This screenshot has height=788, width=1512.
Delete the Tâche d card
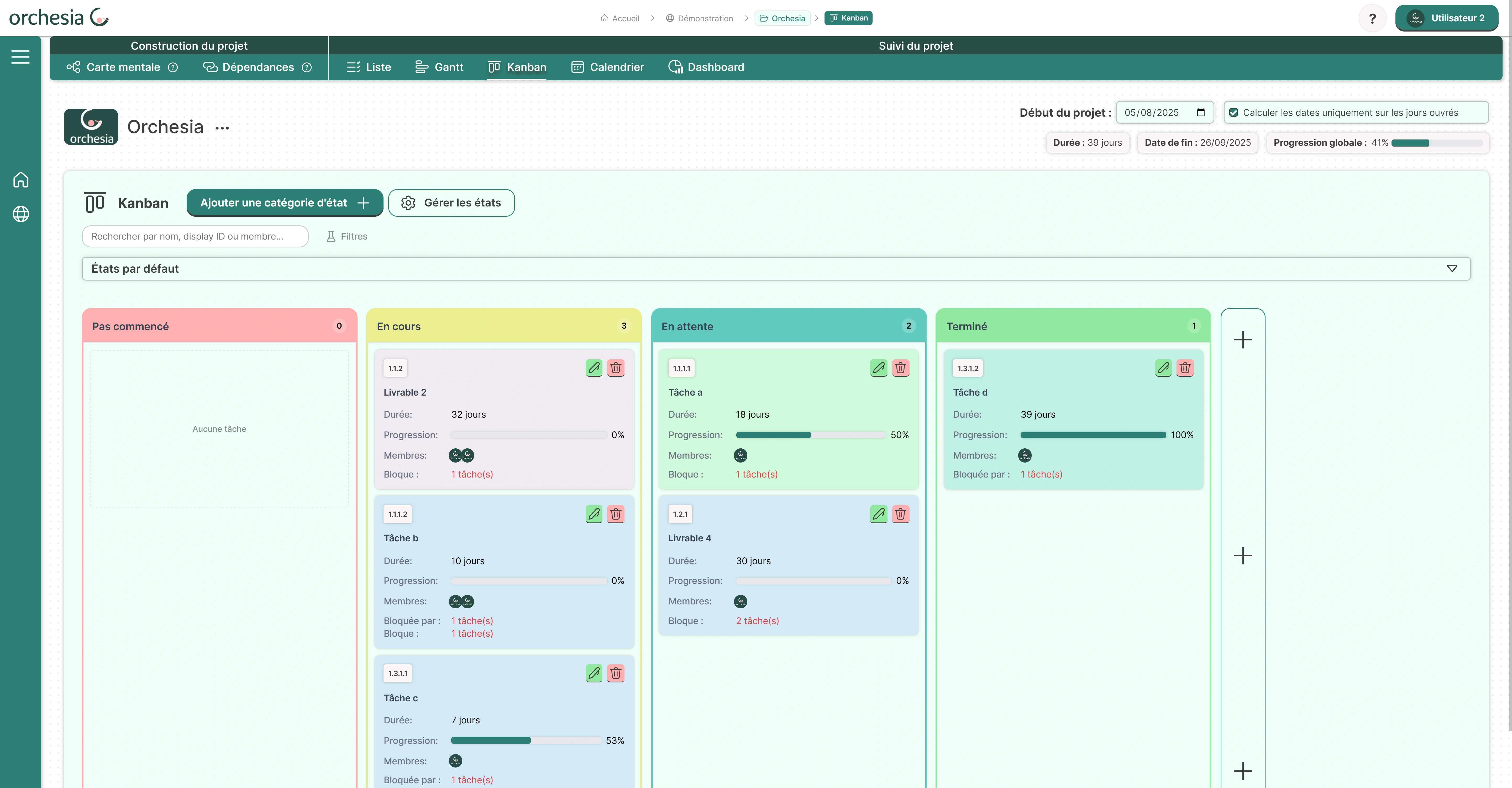tap(1185, 368)
